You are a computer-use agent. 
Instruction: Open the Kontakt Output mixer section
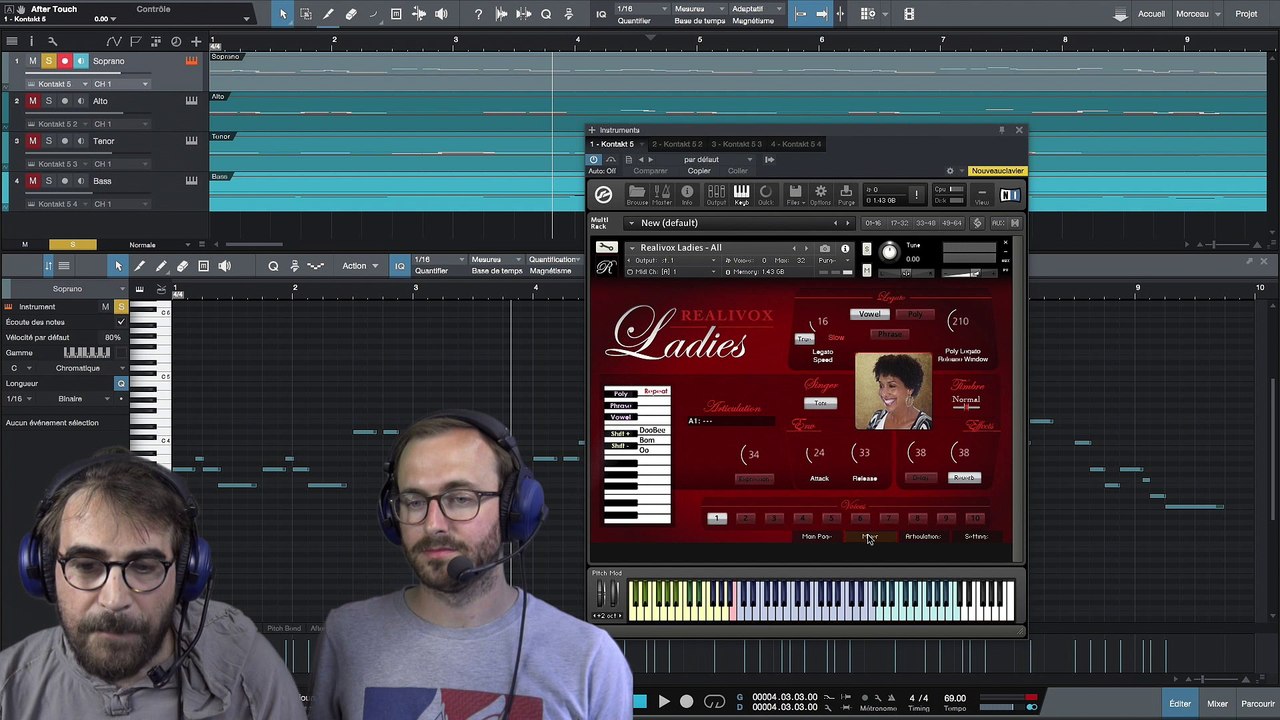[x=716, y=194]
